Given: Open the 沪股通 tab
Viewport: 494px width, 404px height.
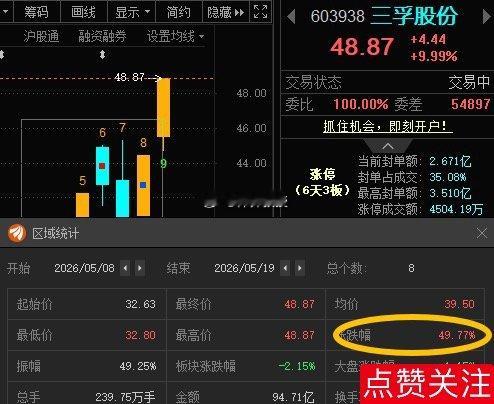Looking at the screenshot, I should (x=41, y=36).
